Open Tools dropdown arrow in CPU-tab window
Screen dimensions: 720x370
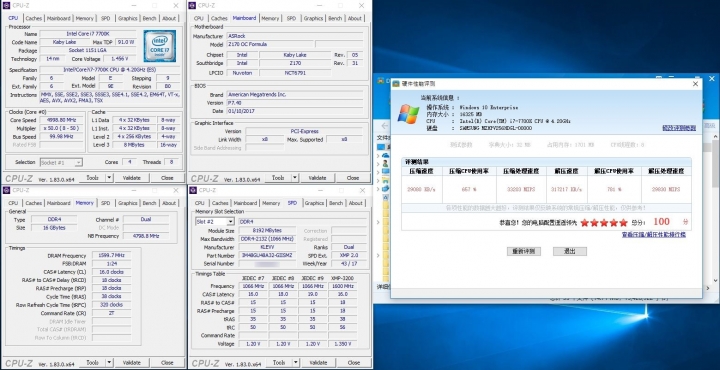click(x=109, y=178)
